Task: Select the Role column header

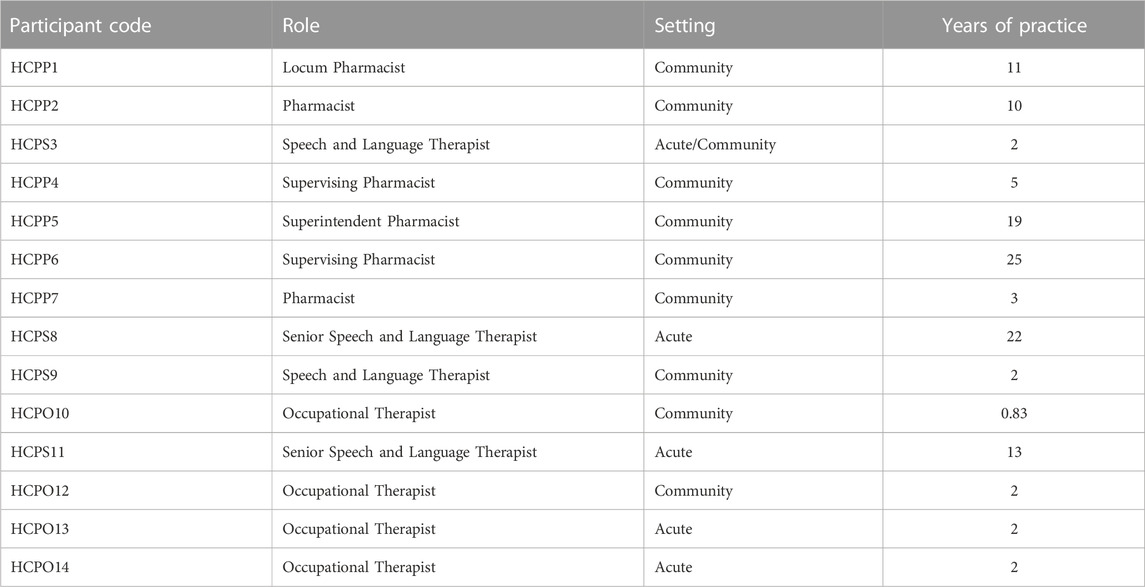Action: point(300,26)
